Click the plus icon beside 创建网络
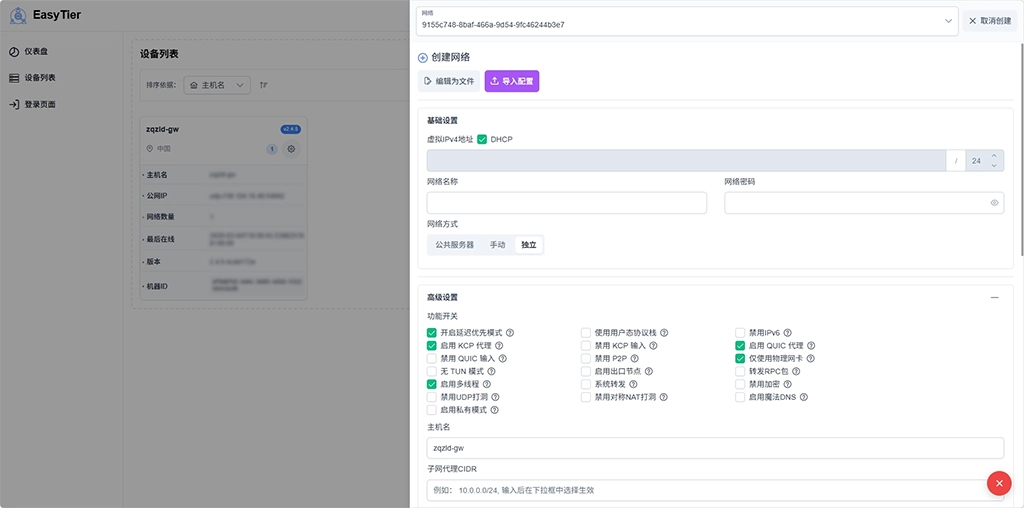This screenshot has height=508, width=1024. pyautogui.click(x=423, y=58)
